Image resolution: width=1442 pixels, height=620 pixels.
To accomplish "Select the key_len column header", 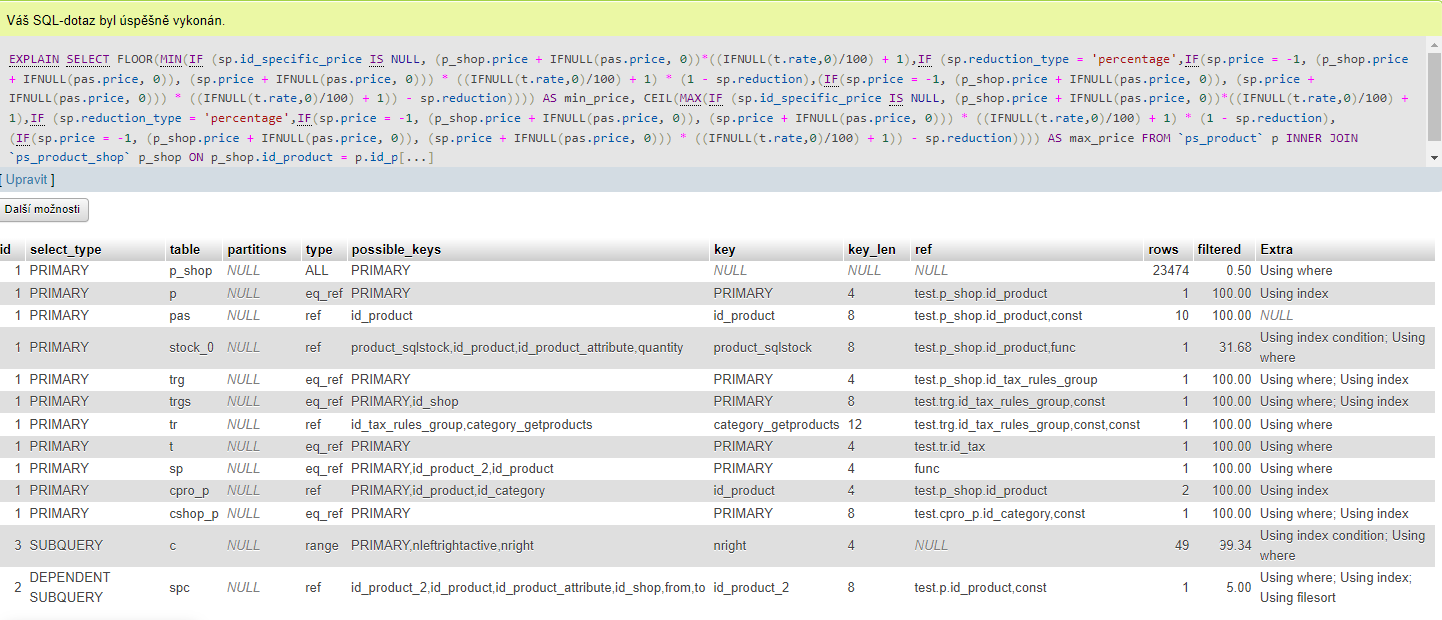I will (872, 249).
